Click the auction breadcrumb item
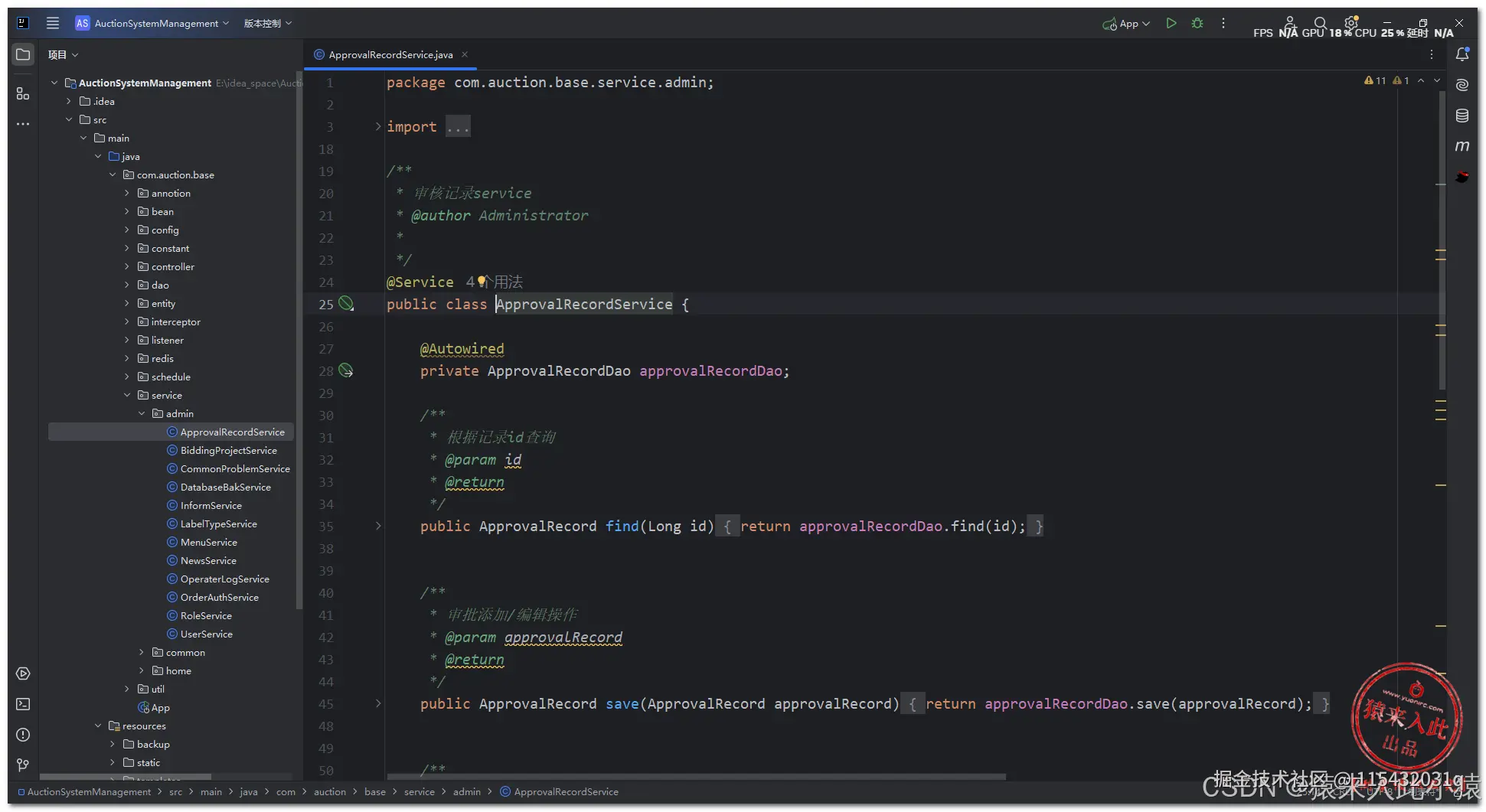The height and width of the screenshot is (812, 1486). (x=329, y=791)
